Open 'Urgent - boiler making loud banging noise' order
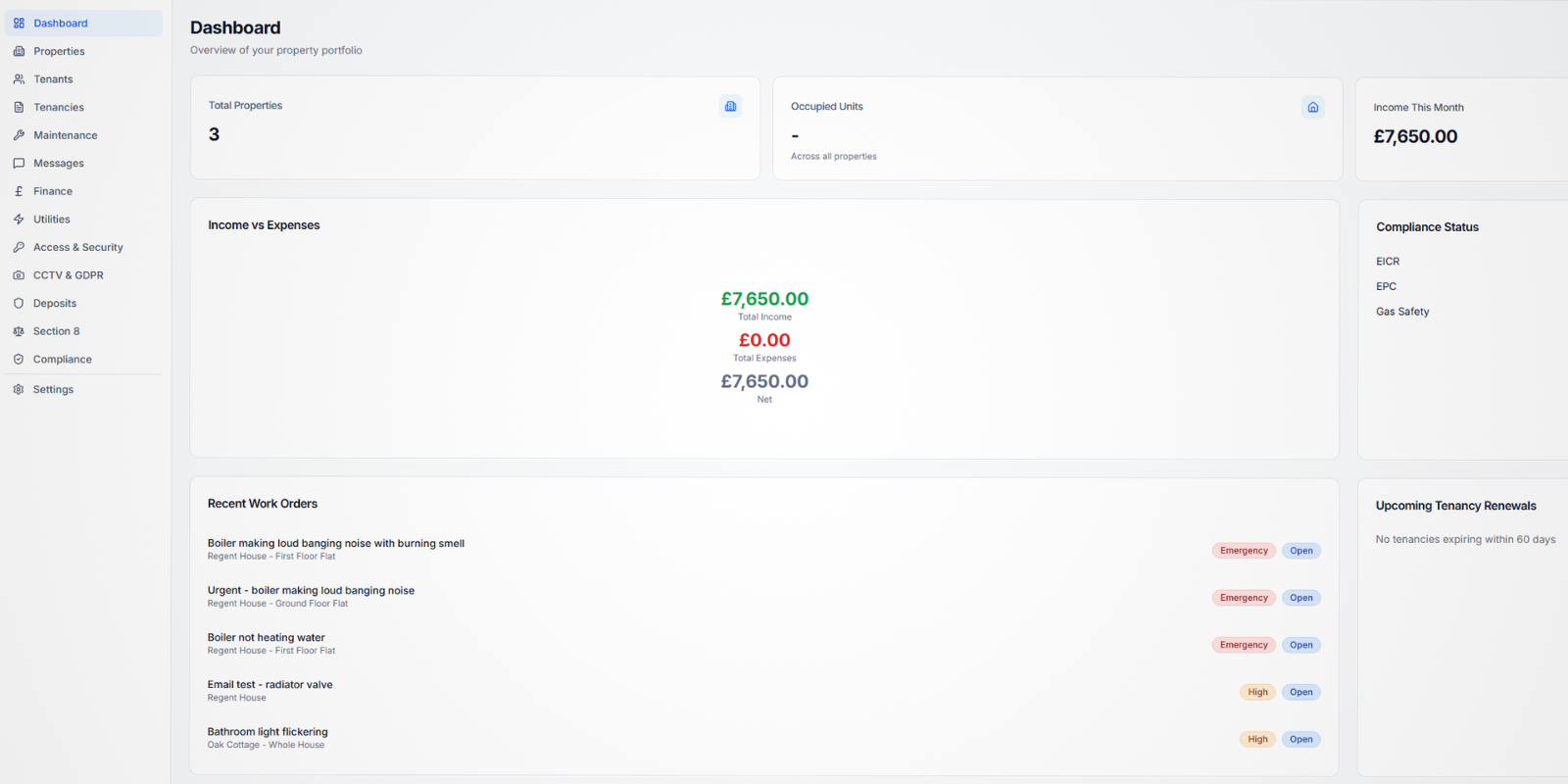 click(311, 590)
